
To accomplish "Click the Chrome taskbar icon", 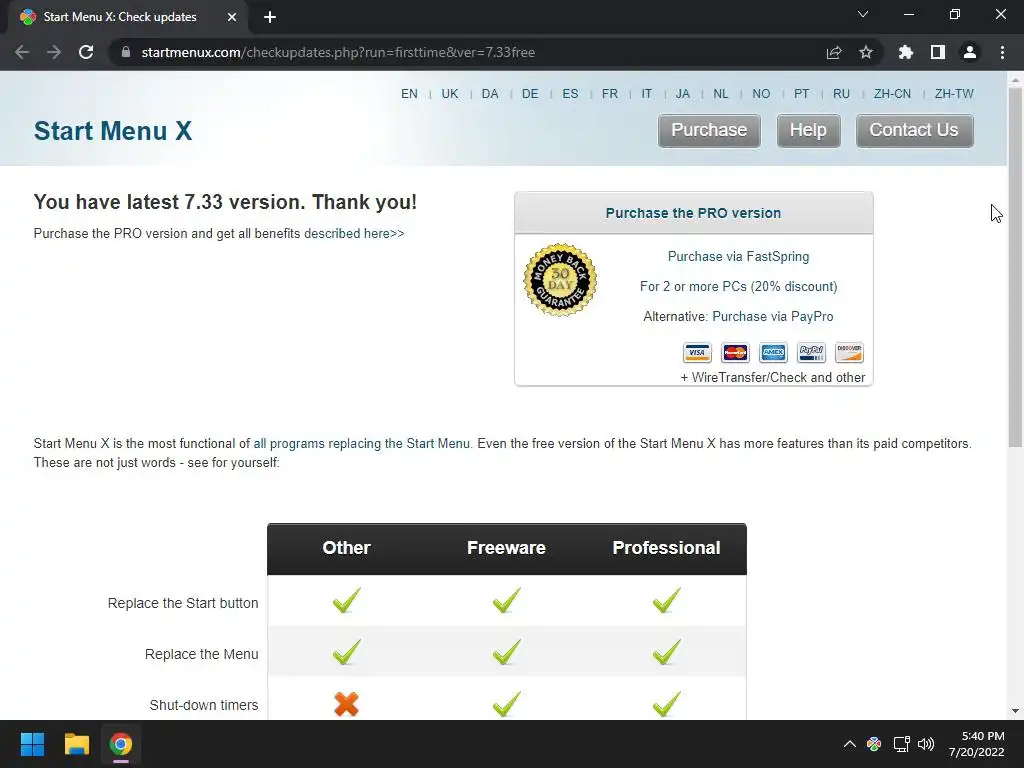I will (121, 744).
